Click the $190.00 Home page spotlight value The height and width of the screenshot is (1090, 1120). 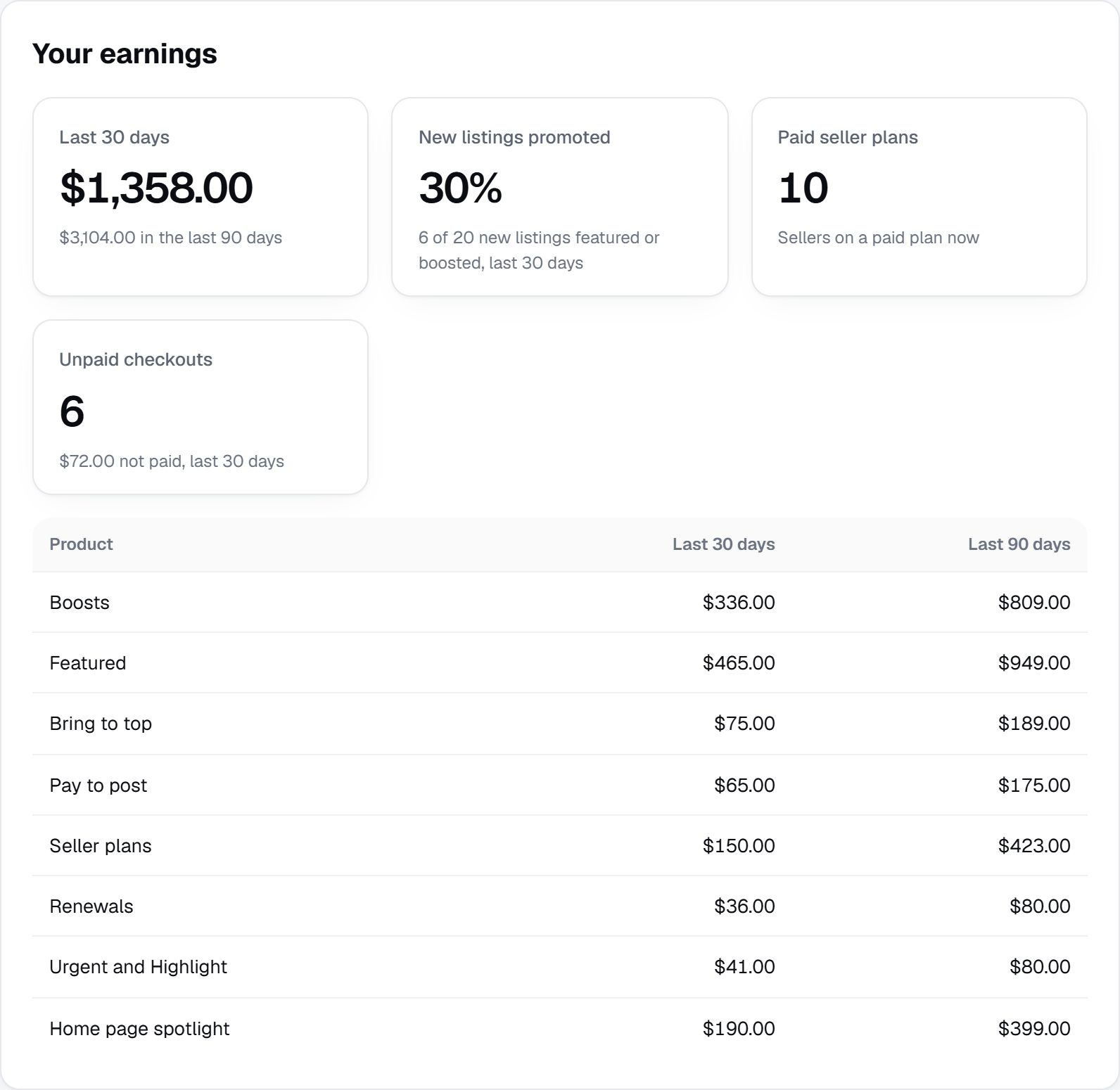coord(739,1029)
